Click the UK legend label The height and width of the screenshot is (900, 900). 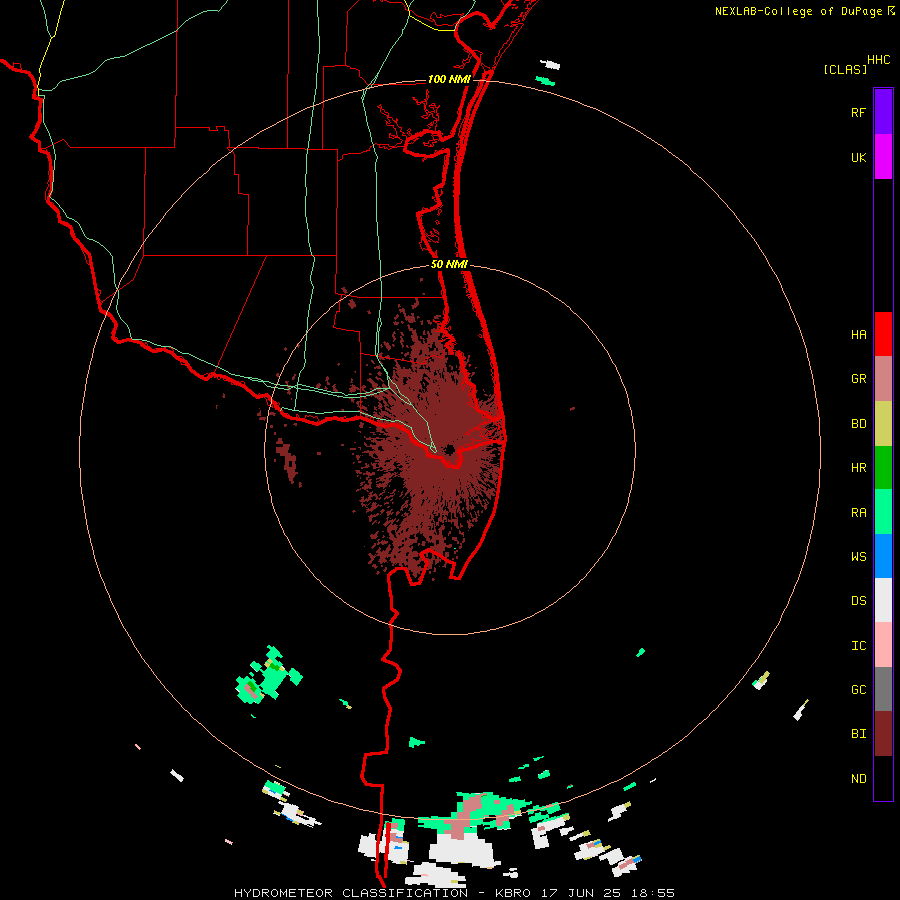tap(859, 157)
